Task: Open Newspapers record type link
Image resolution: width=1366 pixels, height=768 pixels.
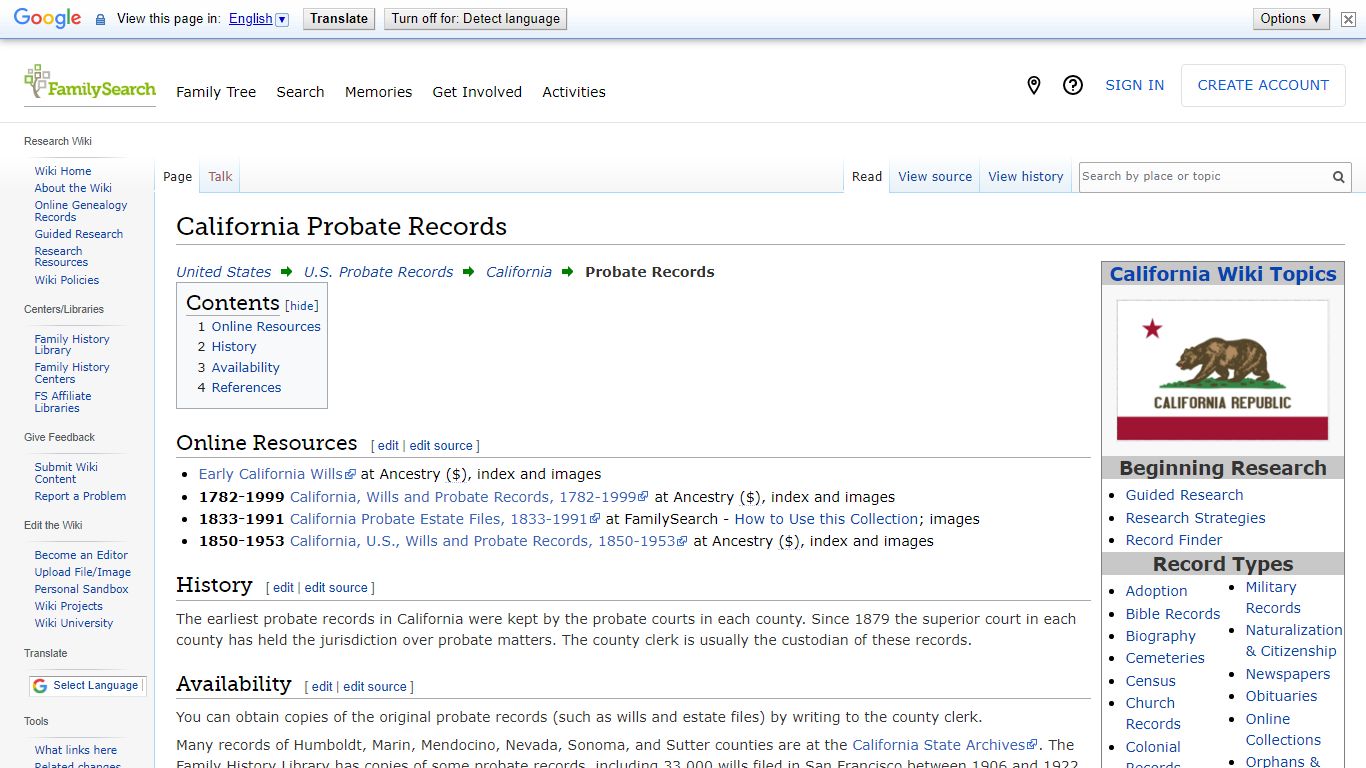Action: point(1287,674)
